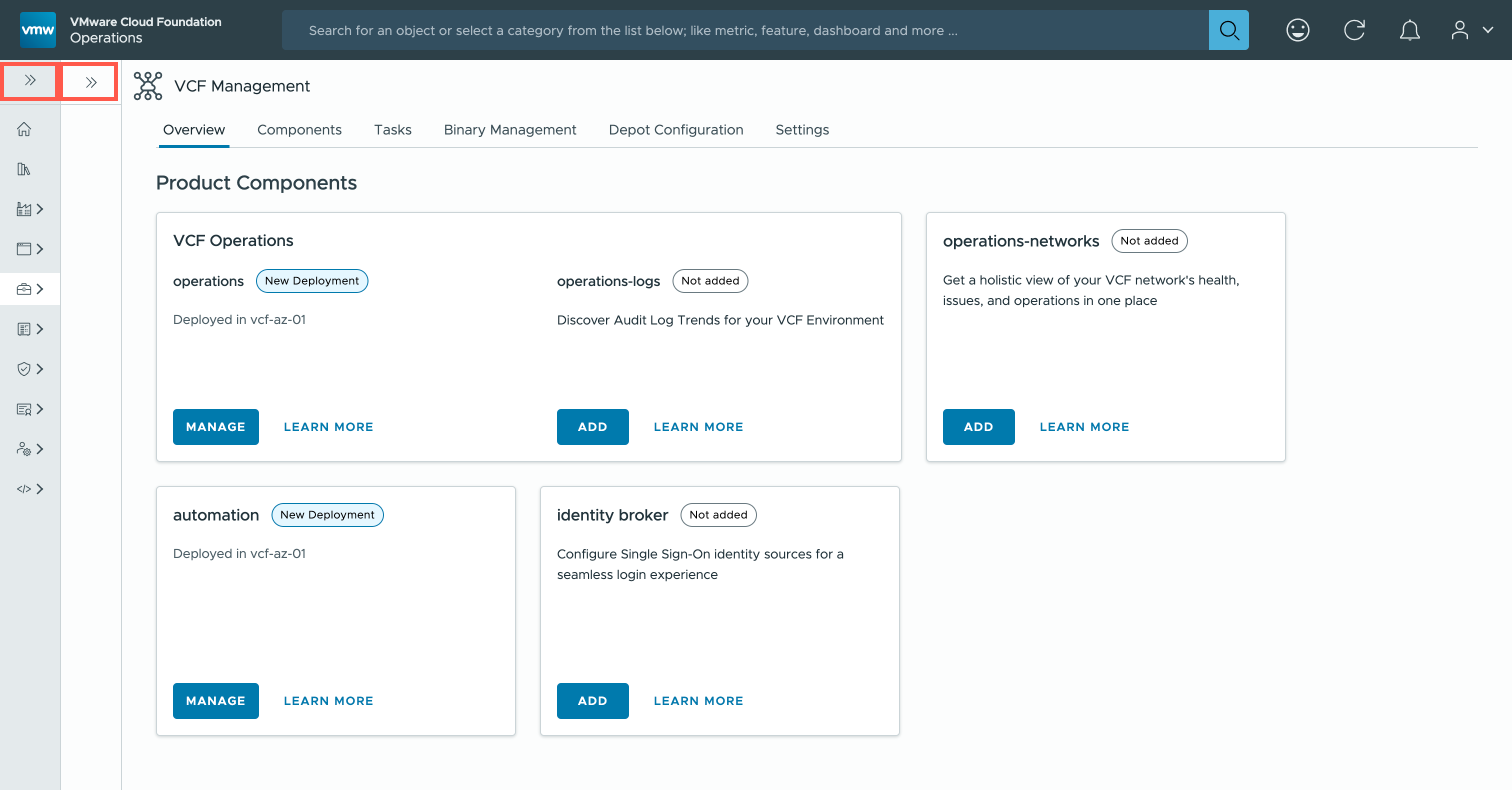The height and width of the screenshot is (790, 1512).
Task: Click the Home icon in sidebar
Action: pos(24,129)
